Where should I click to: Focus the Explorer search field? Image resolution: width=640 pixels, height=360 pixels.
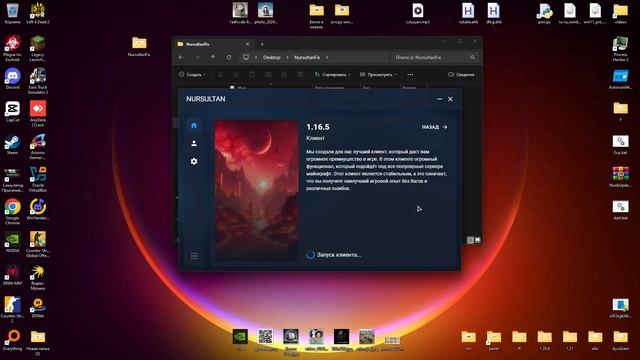tap(435, 58)
